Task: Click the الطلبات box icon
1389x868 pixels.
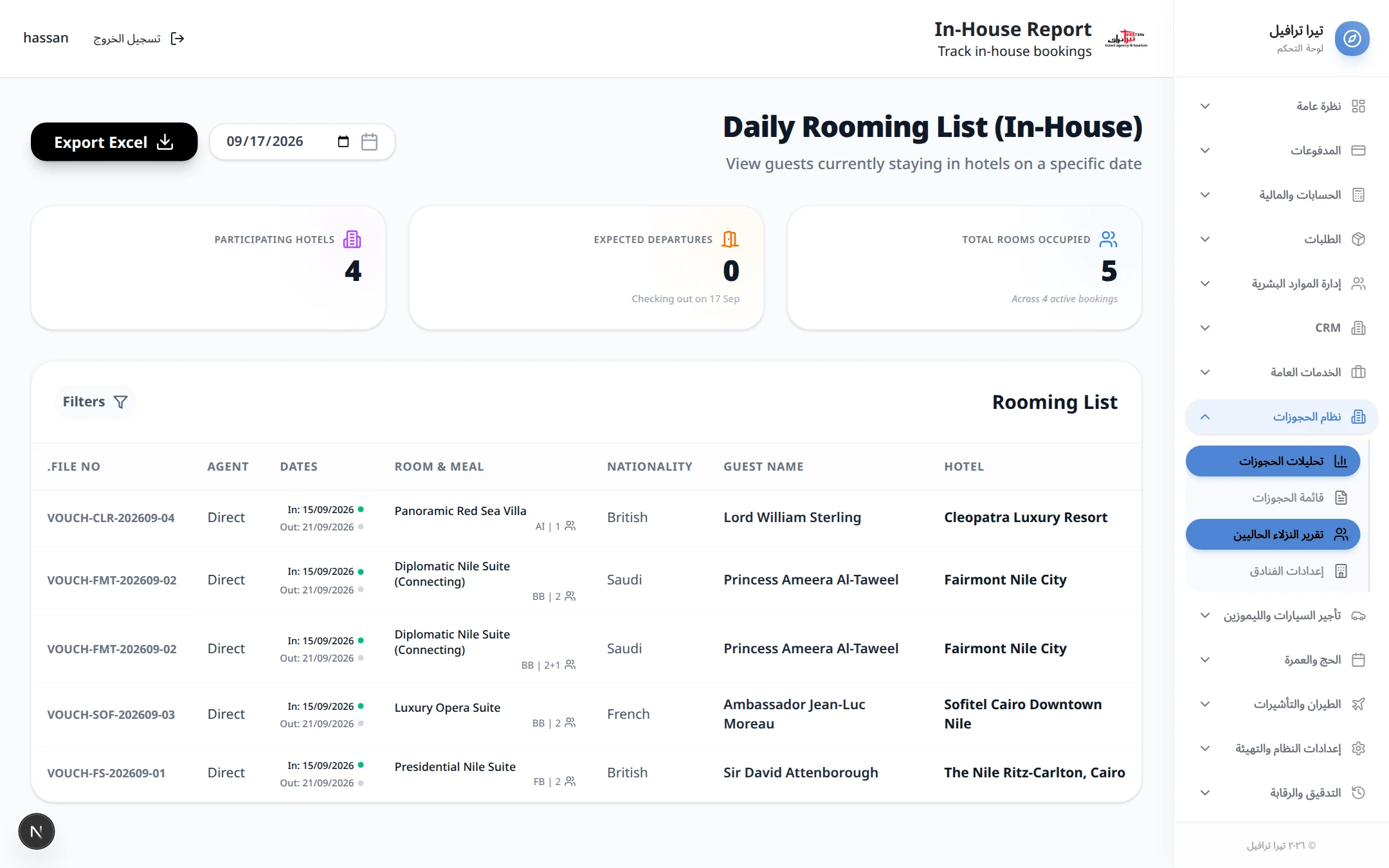Action: coord(1358,239)
